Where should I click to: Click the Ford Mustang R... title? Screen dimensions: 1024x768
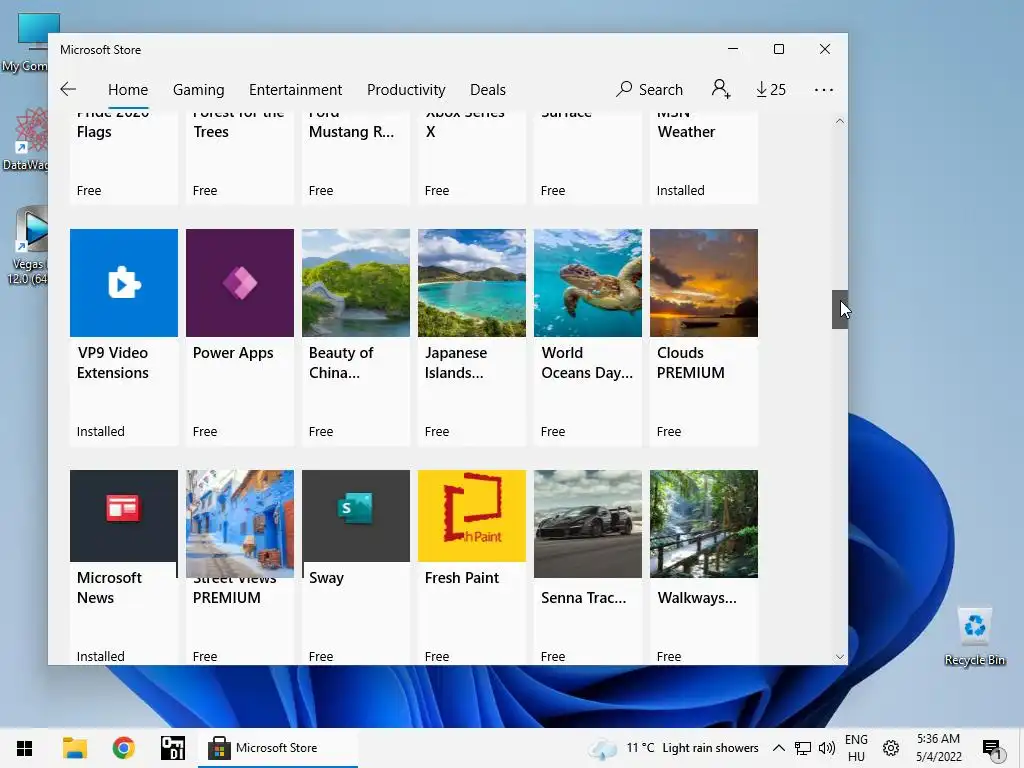(x=351, y=125)
